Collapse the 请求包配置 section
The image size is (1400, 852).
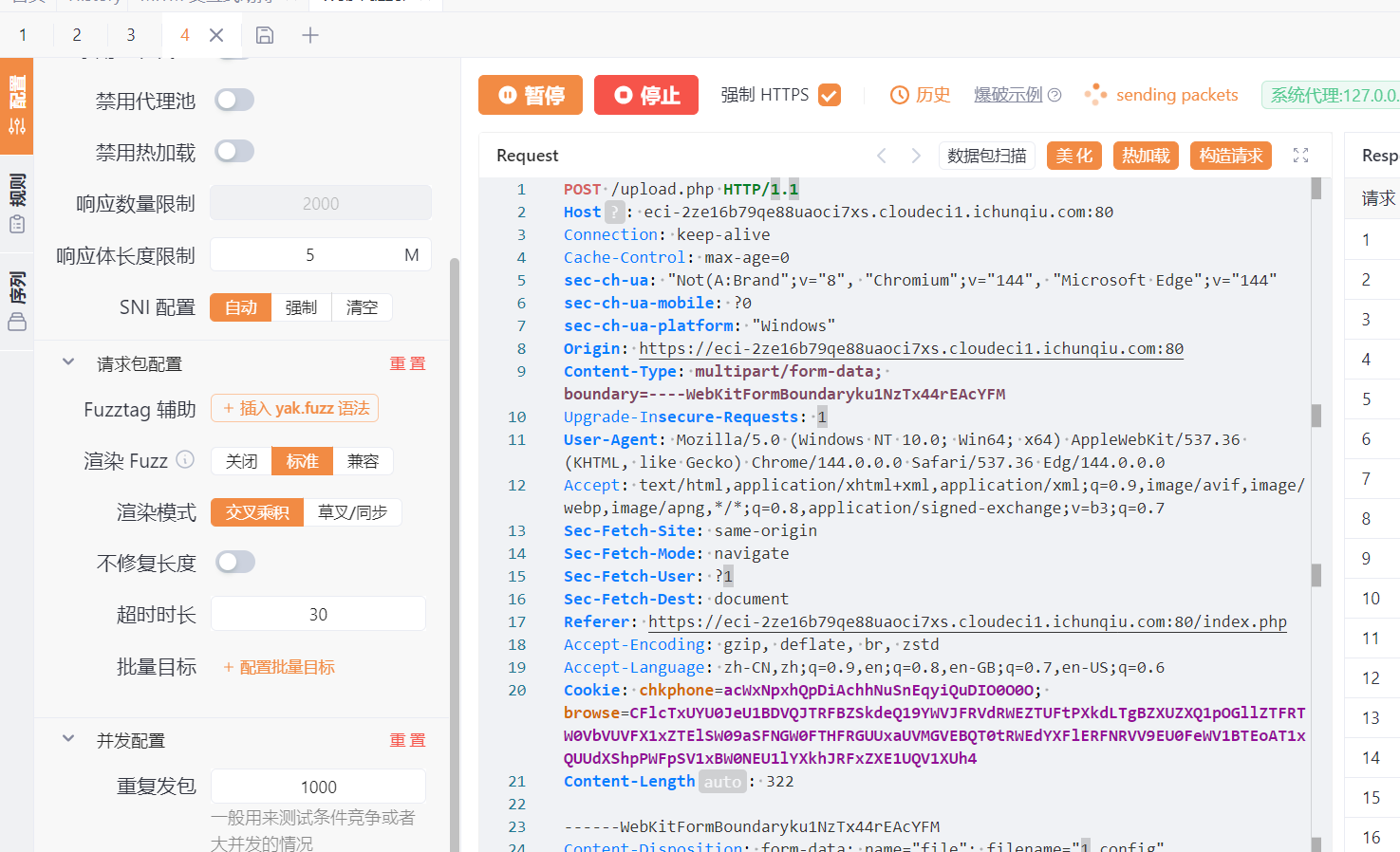click(x=68, y=362)
